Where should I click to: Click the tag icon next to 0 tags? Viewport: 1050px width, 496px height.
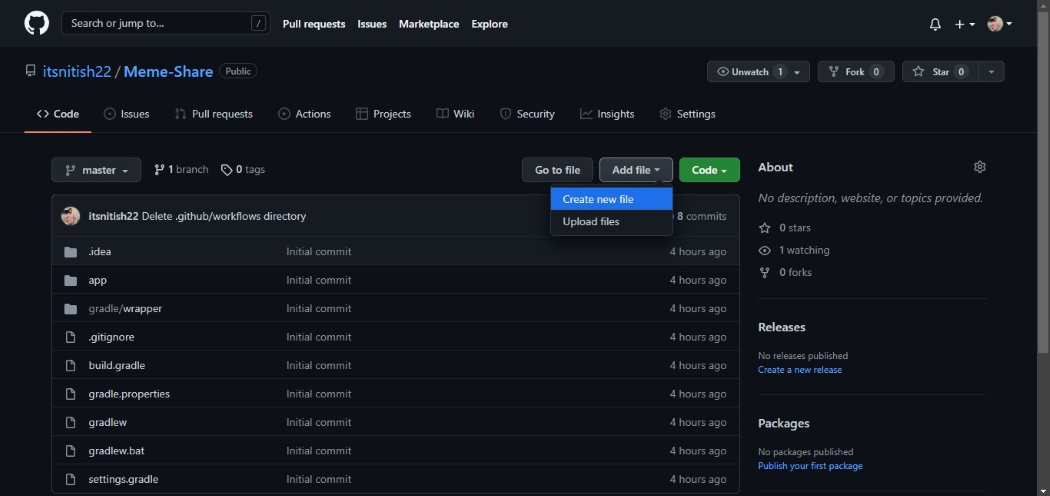coord(227,170)
